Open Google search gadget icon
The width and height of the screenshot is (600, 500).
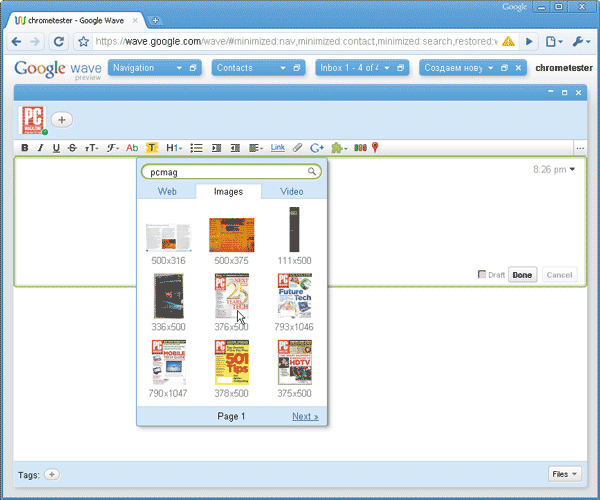[x=317, y=148]
